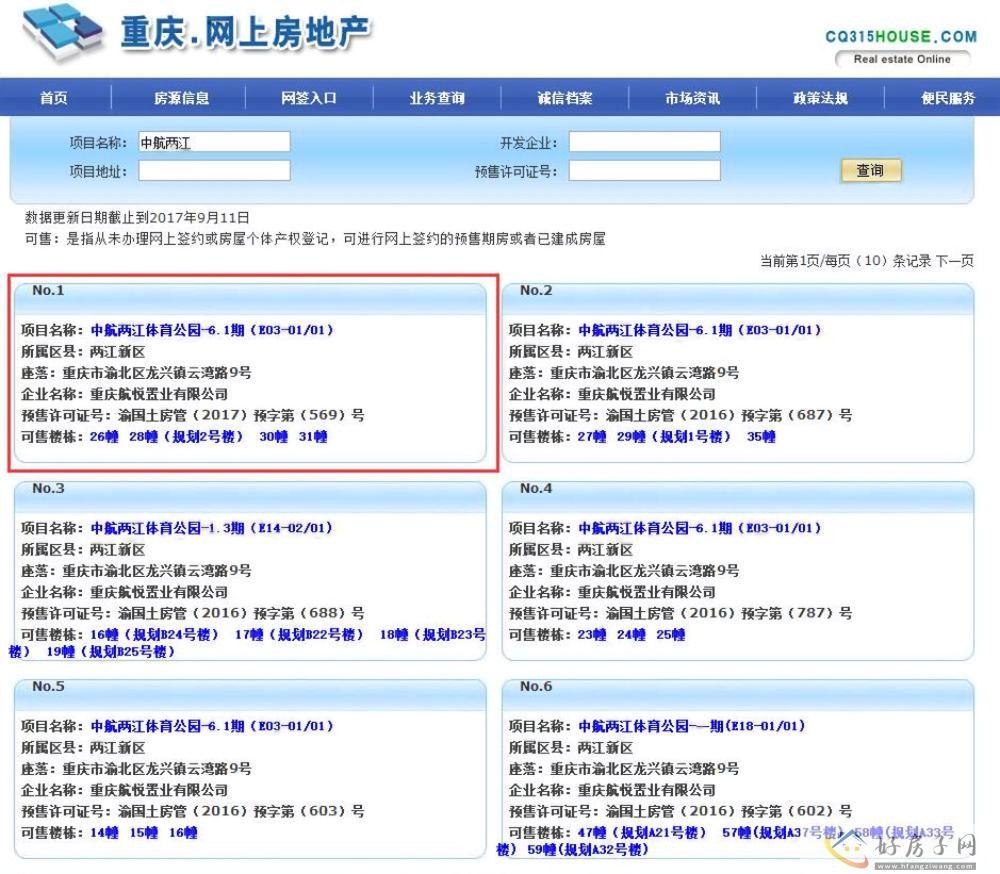Open building 27幢 in No.2 card
Viewport: 1000px width, 874px height.
[592, 436]
